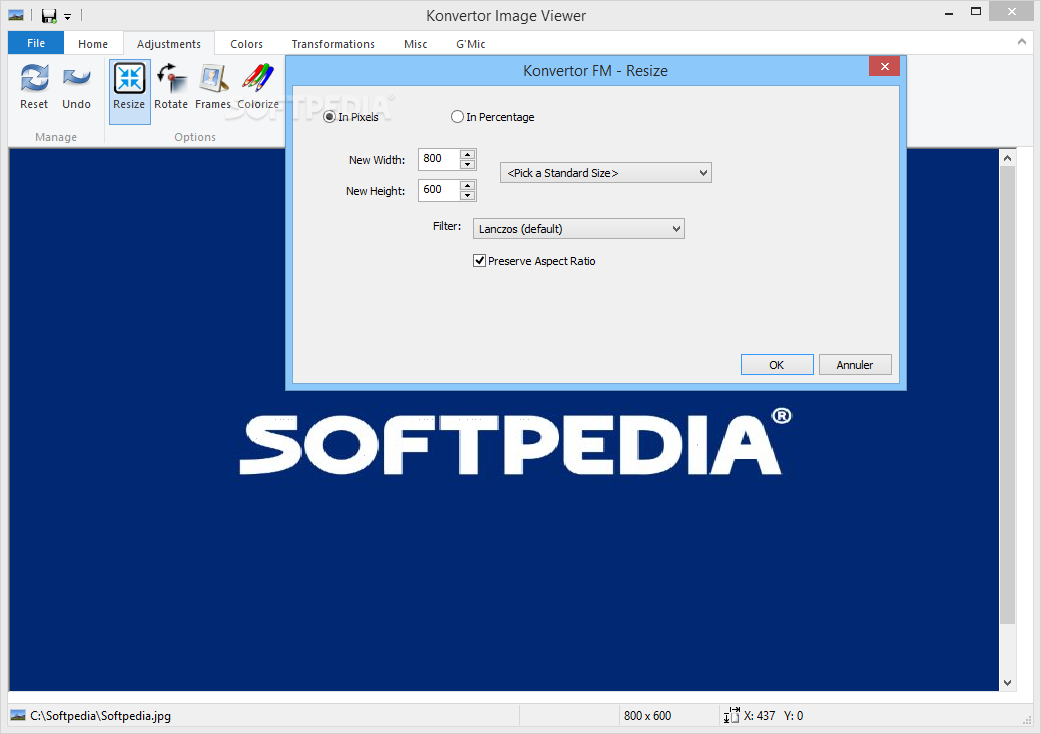Switch to the G'Mic tab
The width and height of the screenshot is (1041, 734).
click(x=471, y=44)
